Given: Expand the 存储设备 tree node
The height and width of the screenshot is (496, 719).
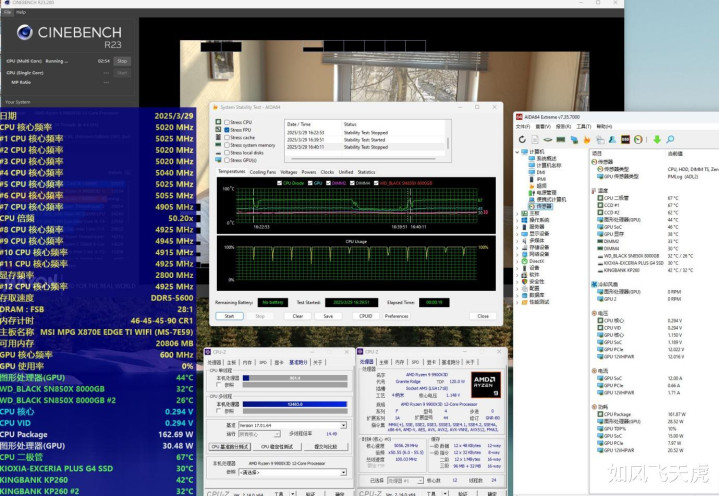Looking at the screenshot, I should (x=517, y=247).
